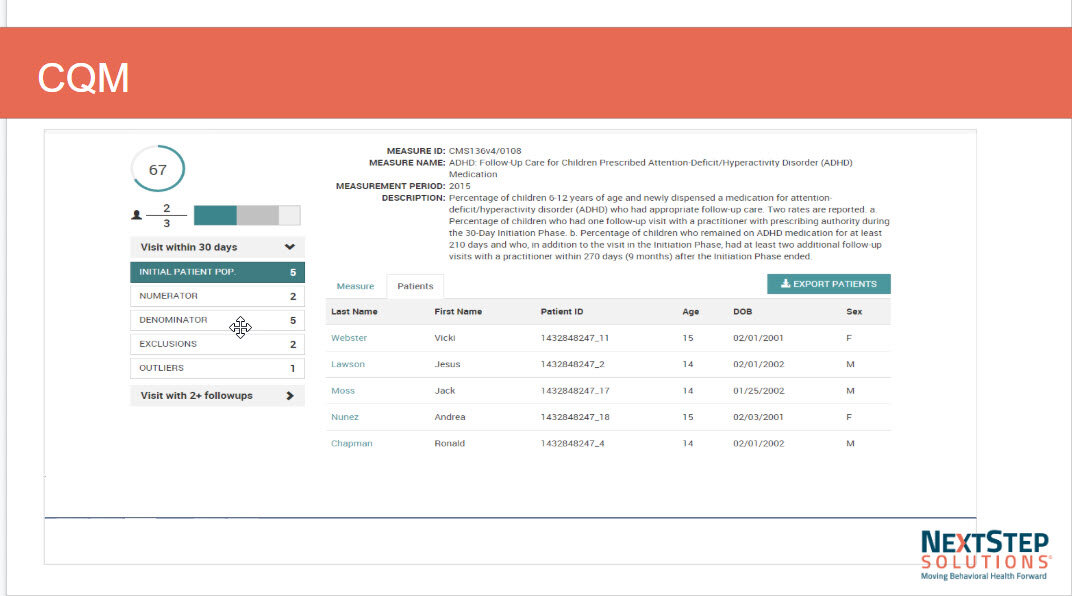1072x596 pixels.
Task: Open patient Lawson's record link
Action: (348, 364)
